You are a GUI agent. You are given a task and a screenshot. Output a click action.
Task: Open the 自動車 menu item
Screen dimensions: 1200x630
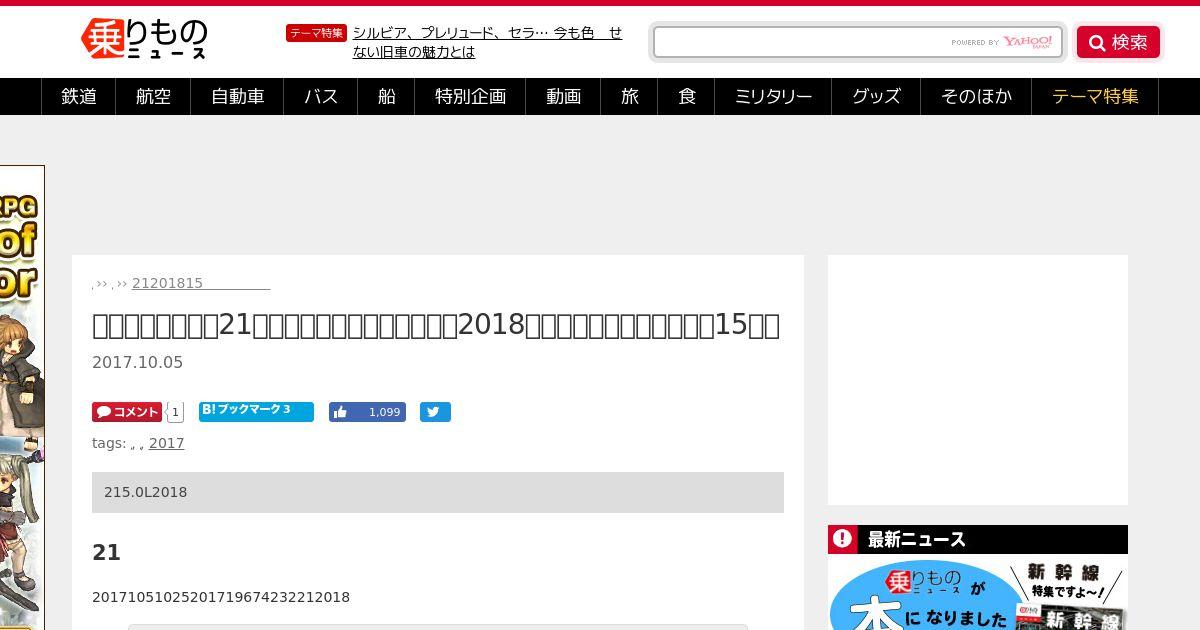[x=238, y=96]
